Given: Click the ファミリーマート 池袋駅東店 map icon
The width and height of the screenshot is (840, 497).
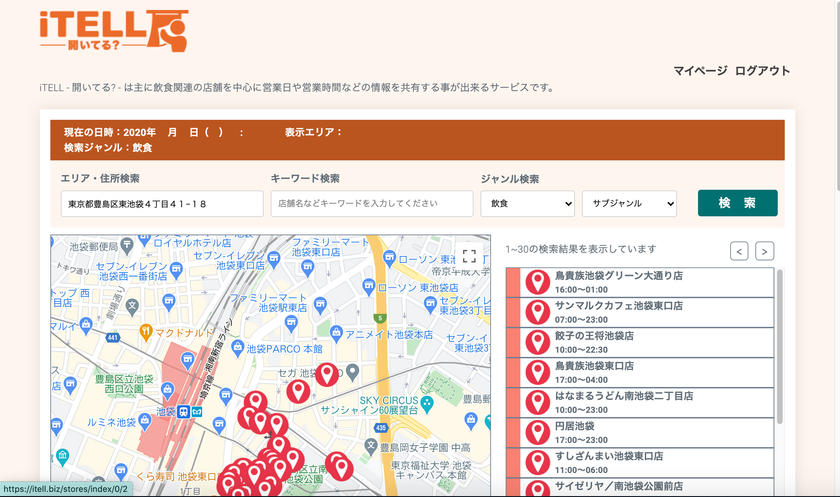Looking at the screenshot, I should [x=320, y=305].
